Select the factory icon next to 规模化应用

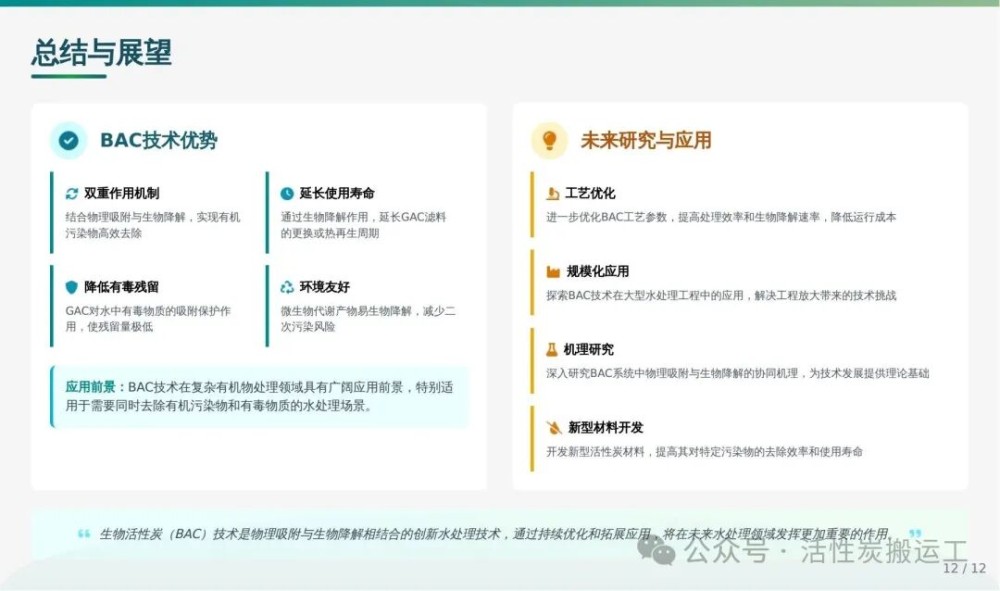(x=553, y=272)
